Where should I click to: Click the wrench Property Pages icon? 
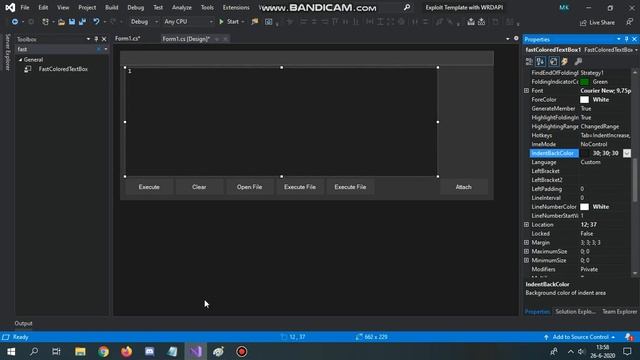(x=578, y=62)
